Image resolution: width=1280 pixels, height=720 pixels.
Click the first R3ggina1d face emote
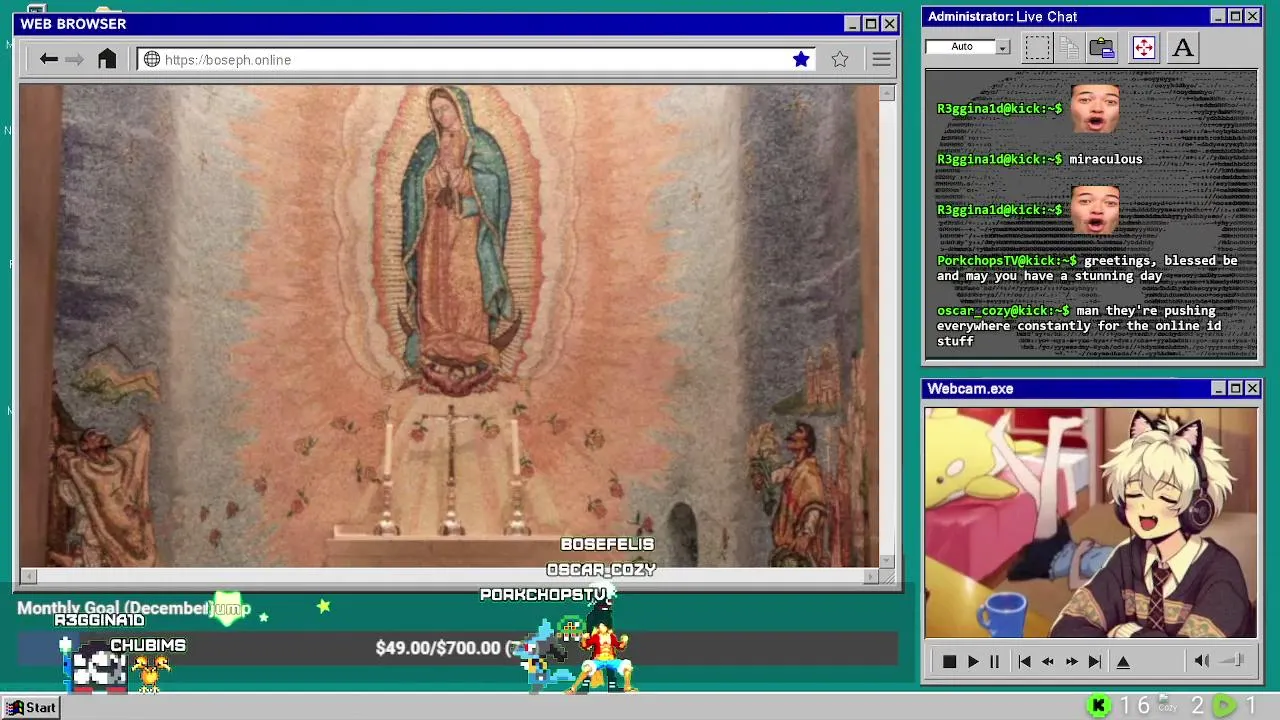coord(1094,108)
